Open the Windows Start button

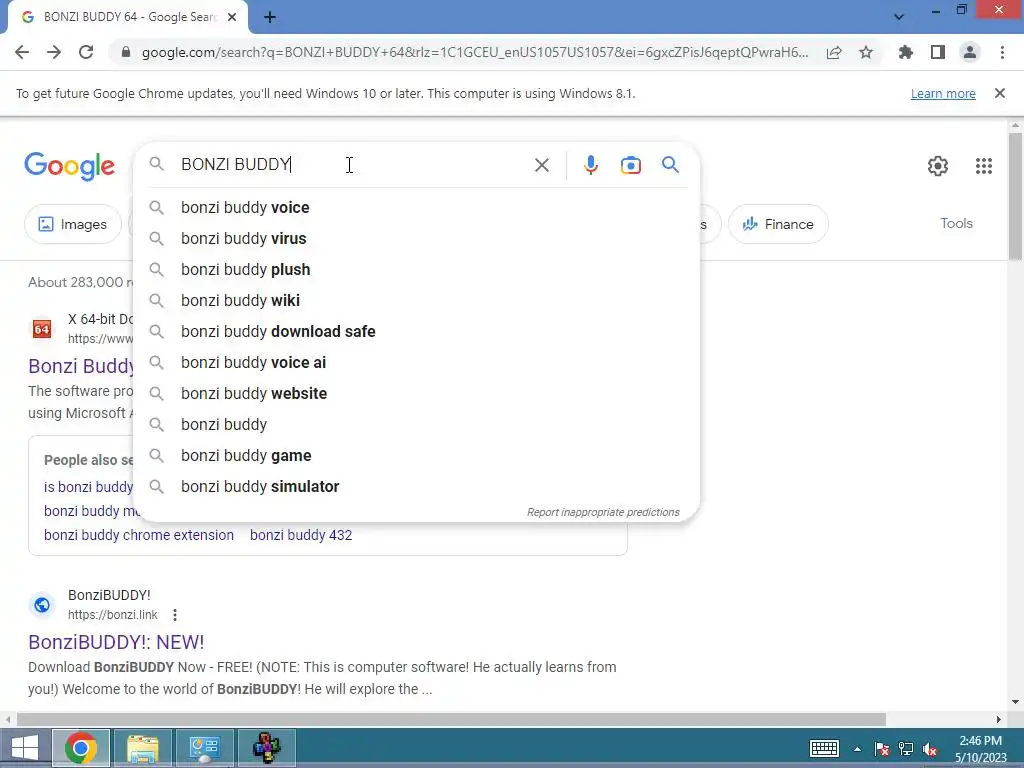point(24,748)
